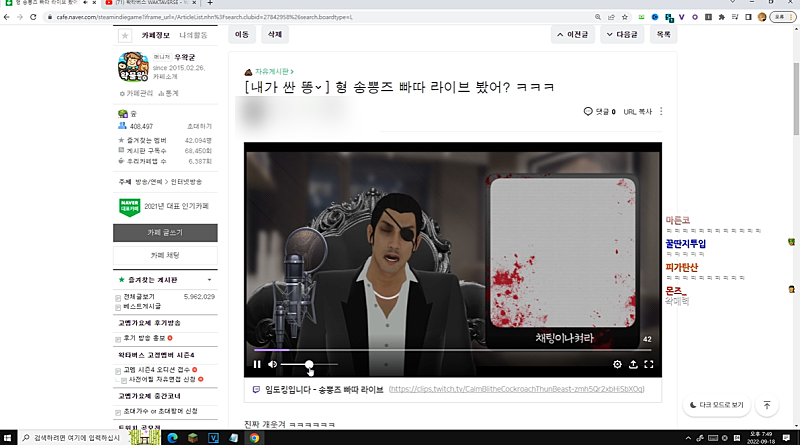Go to previous post with 이전글

pos(573,34)
